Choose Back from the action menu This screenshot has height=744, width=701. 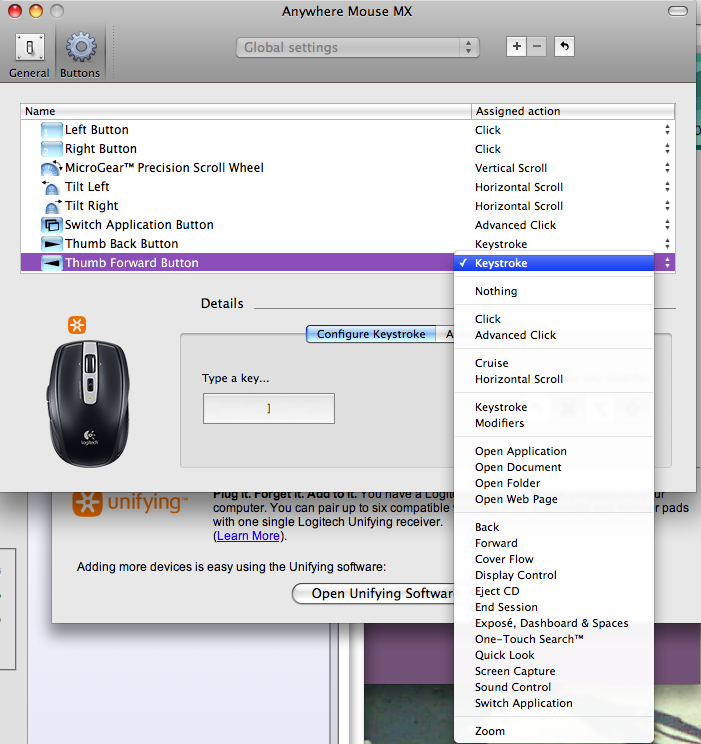(554, 527)
